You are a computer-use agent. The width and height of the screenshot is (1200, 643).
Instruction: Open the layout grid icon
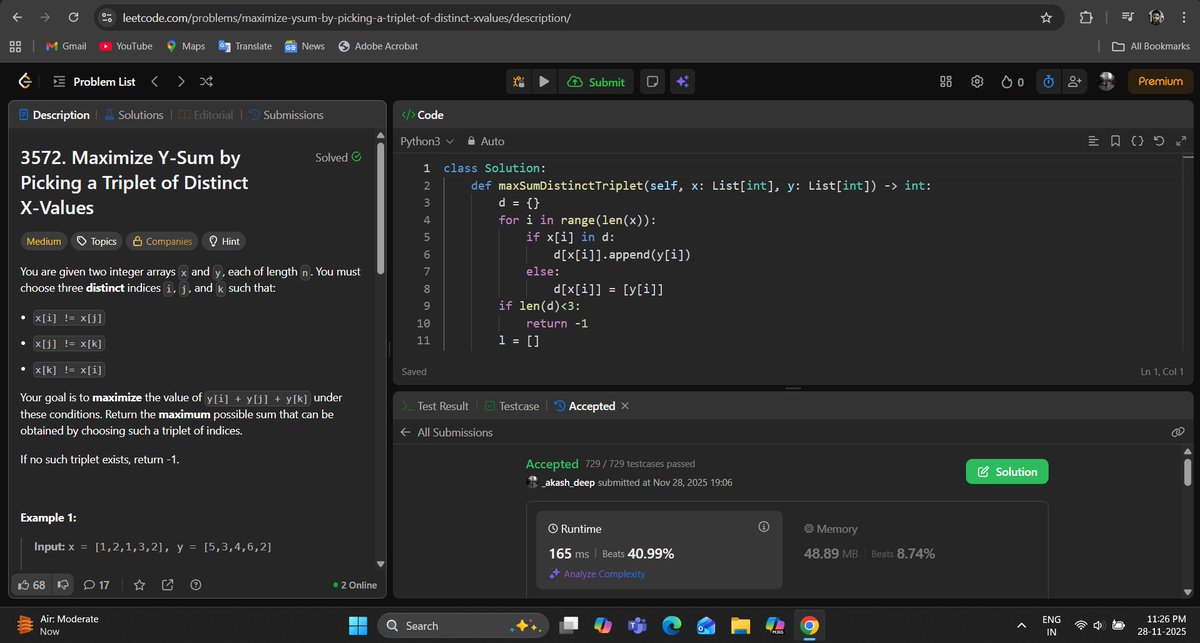(x=946, y=82)
